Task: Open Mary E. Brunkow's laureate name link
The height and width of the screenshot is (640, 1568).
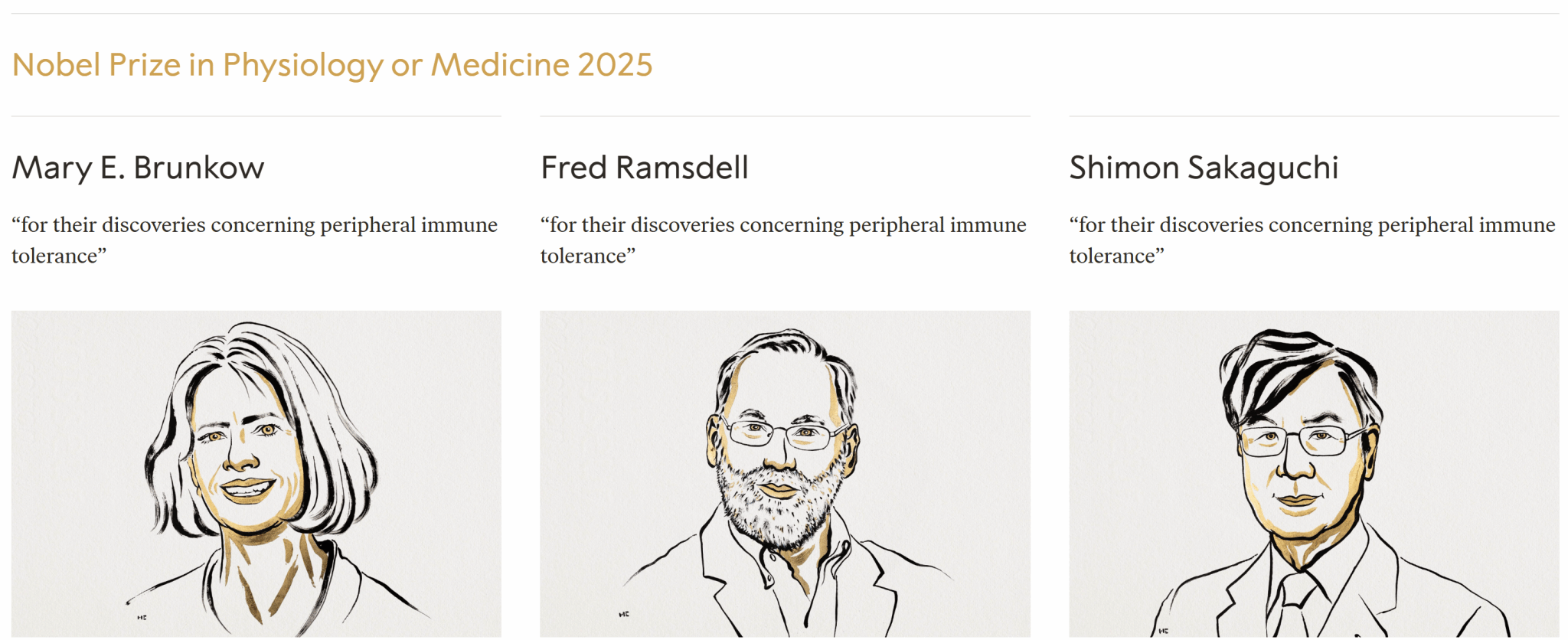Action: [x=138, y=168]
